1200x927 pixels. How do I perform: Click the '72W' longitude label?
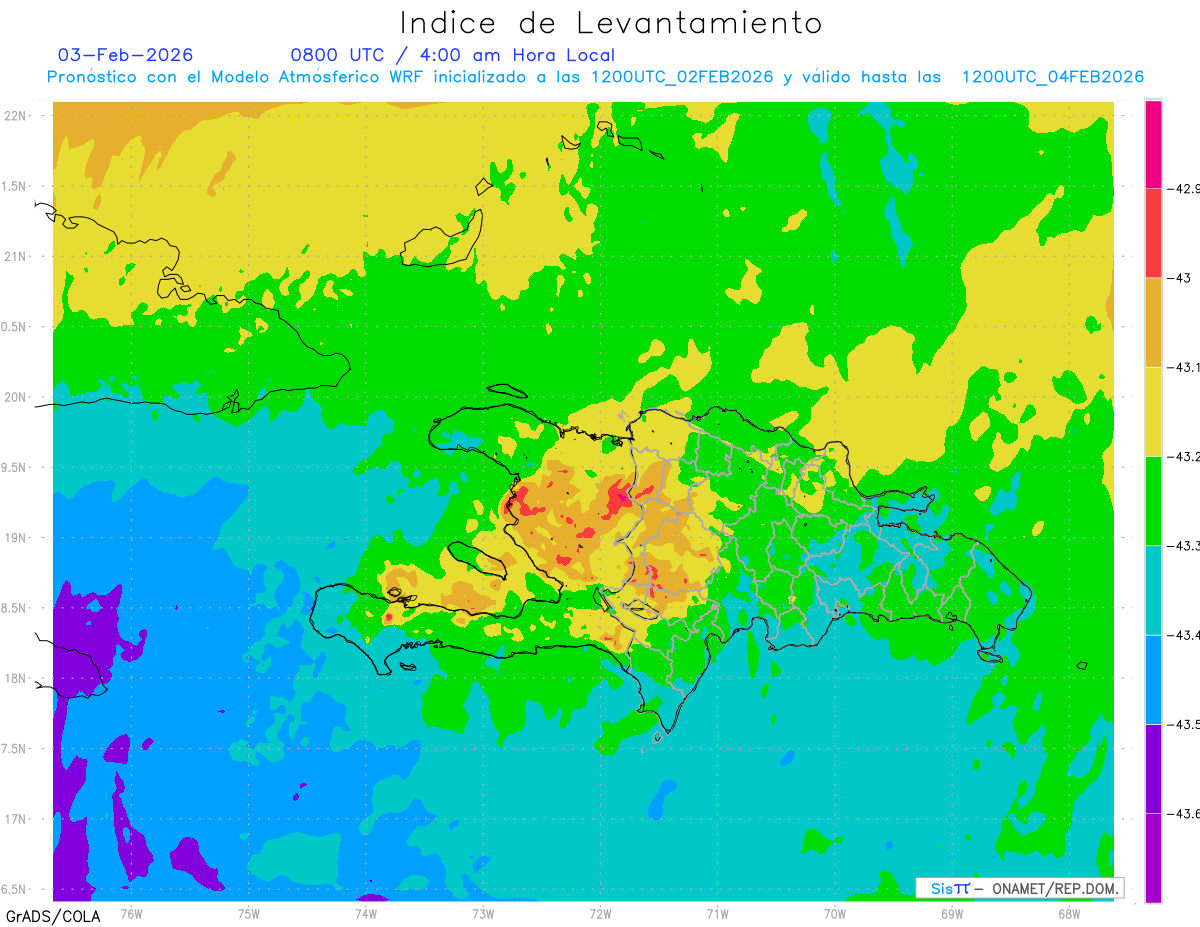tap(600, 914)
